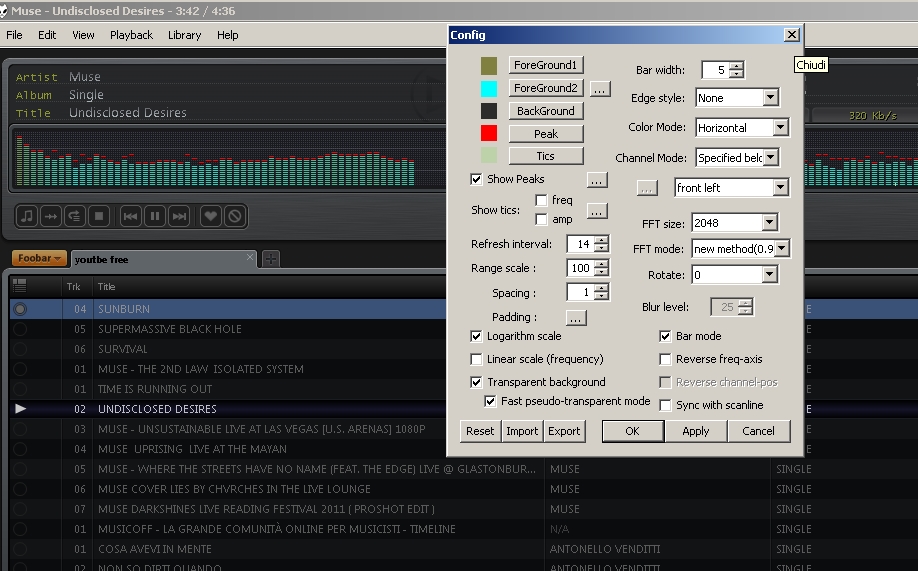Enable freq tics checkbox
Screen dimensions: 918x571
pyautogui.click(x=541, y=200)
